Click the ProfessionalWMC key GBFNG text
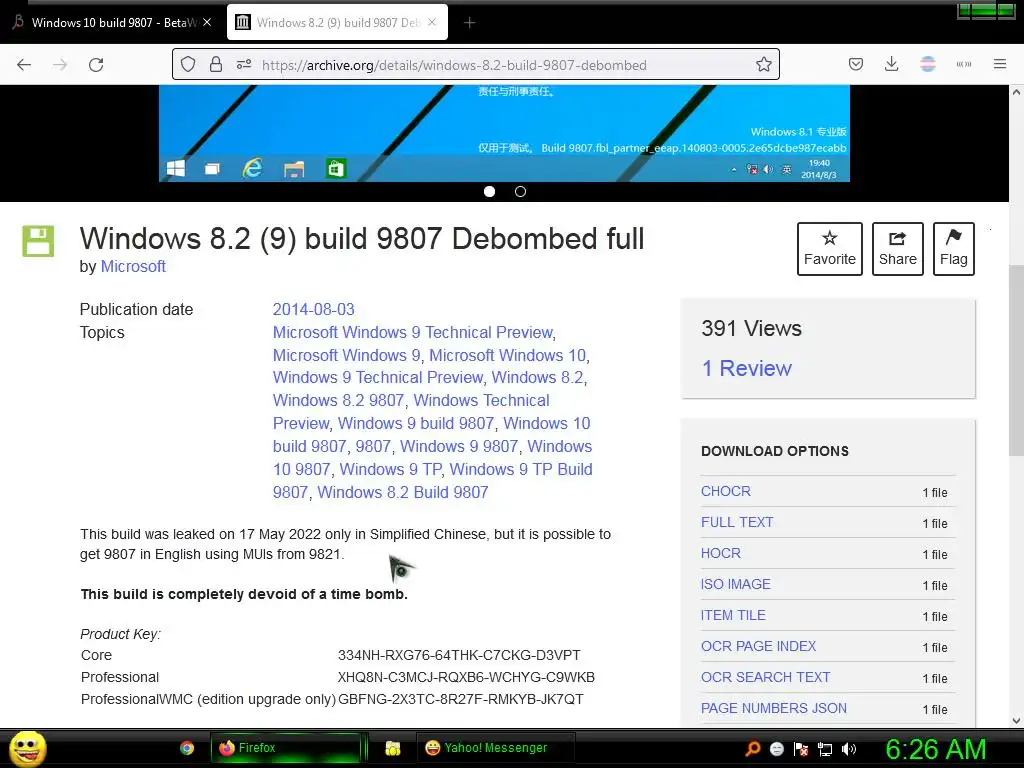 [460, 699]
